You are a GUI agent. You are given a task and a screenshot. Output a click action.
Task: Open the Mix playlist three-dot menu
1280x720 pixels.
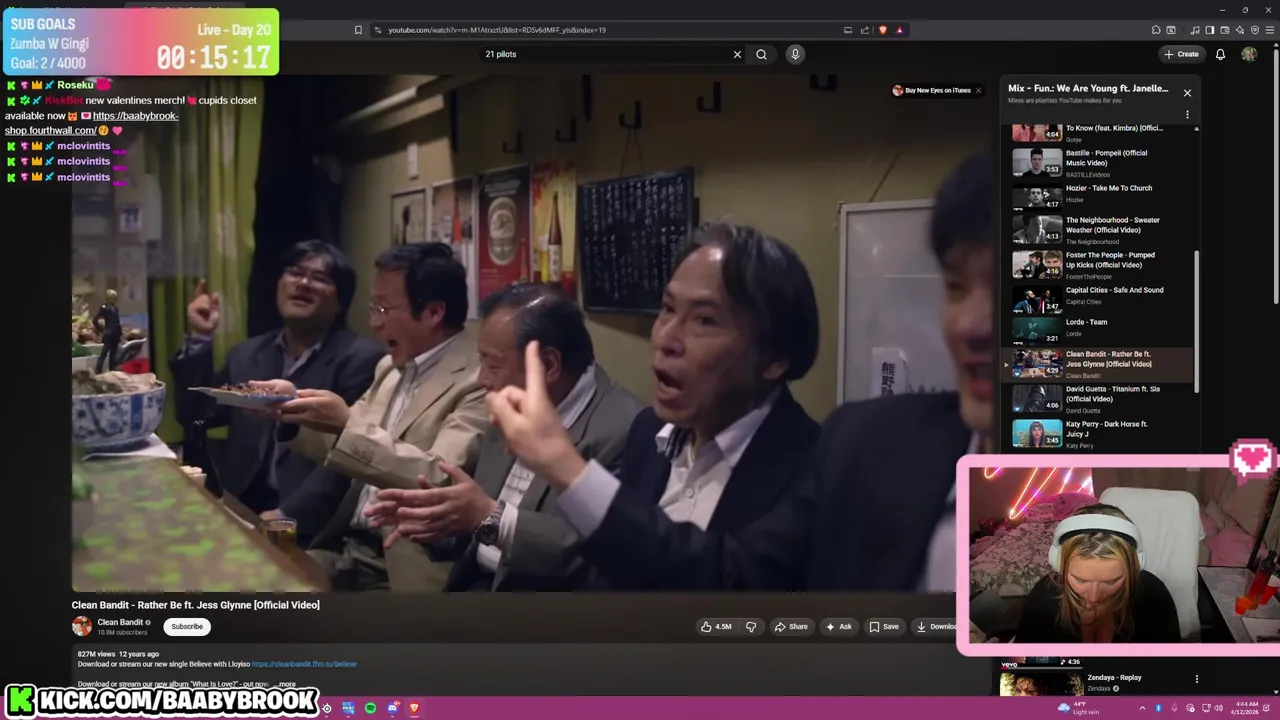pyautogui.click(x=1187, y=114)
